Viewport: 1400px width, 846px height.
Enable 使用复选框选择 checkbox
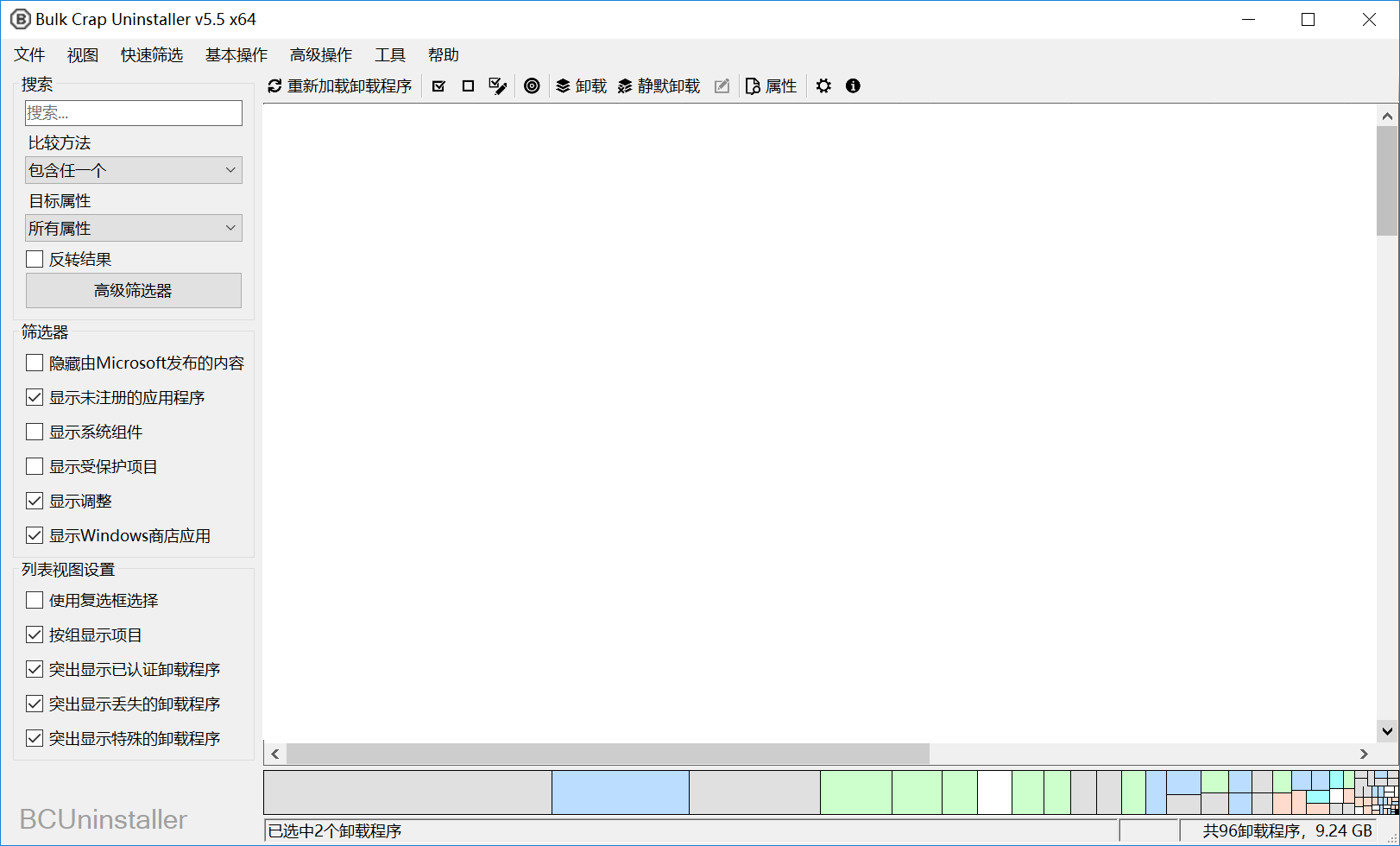tap(35, 600)
